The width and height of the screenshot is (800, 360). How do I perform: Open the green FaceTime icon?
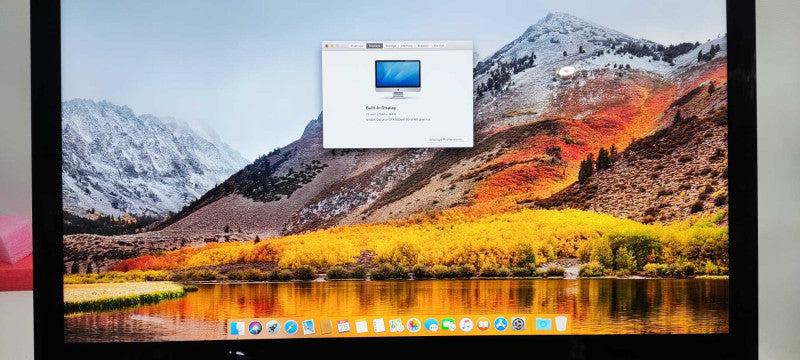tap(449, 325)
